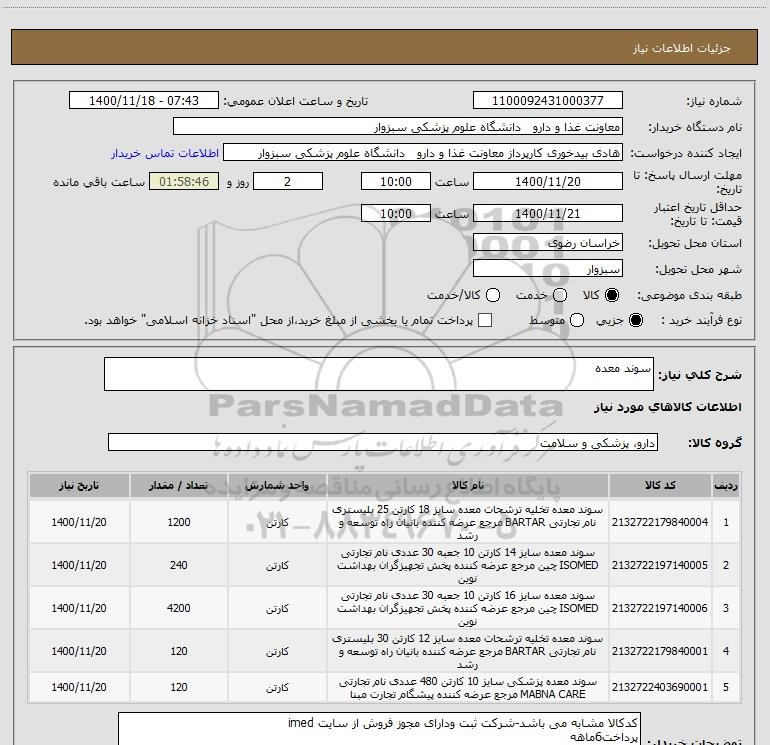
Task: Select the کالا/خدمت radio button
Action: [493, 295]
